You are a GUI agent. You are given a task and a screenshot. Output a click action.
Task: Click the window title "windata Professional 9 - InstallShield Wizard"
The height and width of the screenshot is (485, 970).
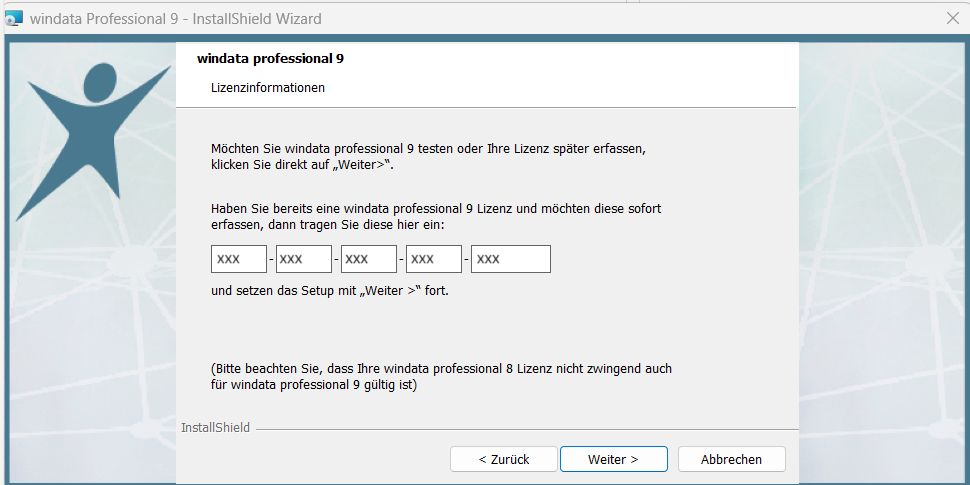click(x=176, y=19)
